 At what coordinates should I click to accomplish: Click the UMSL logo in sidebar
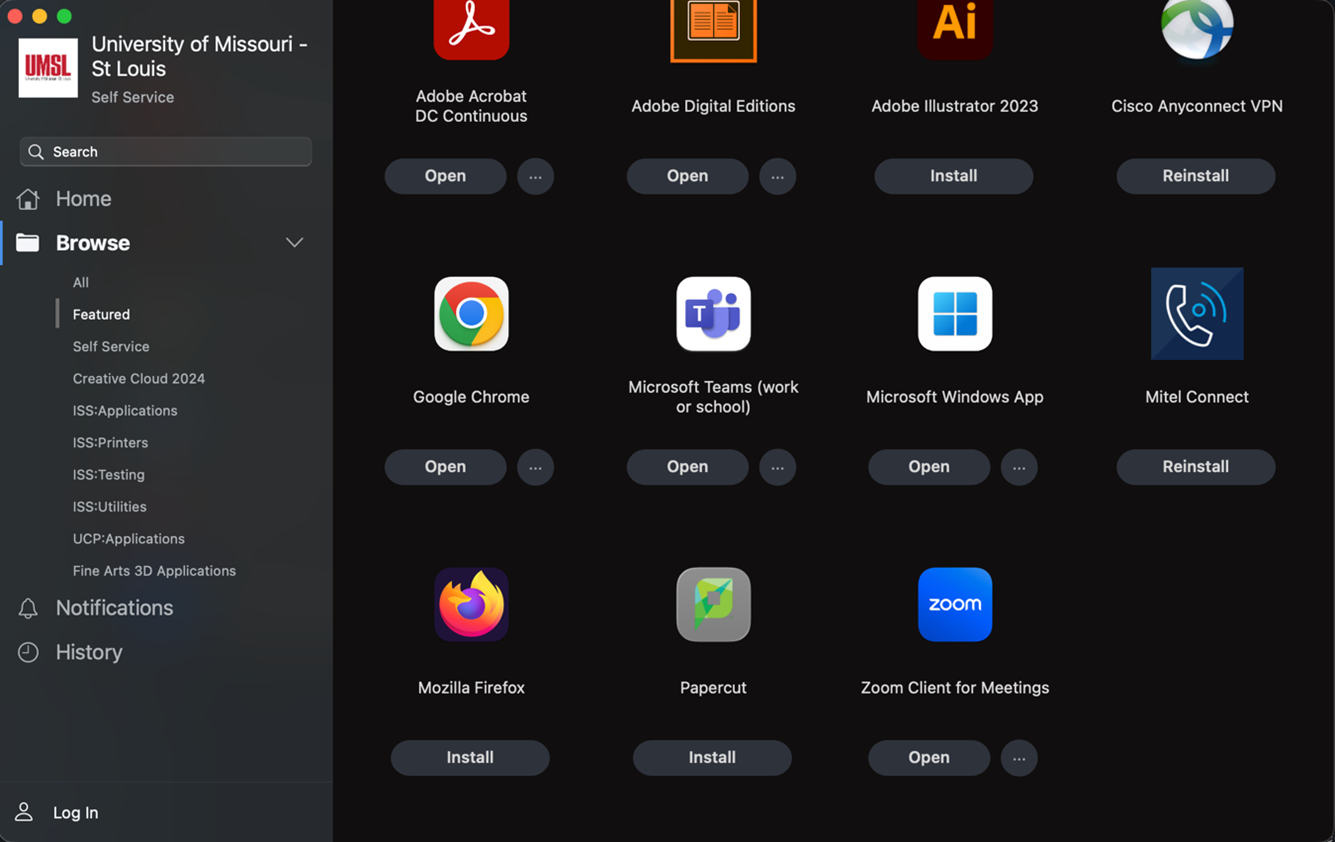click(x=48, y=68)
